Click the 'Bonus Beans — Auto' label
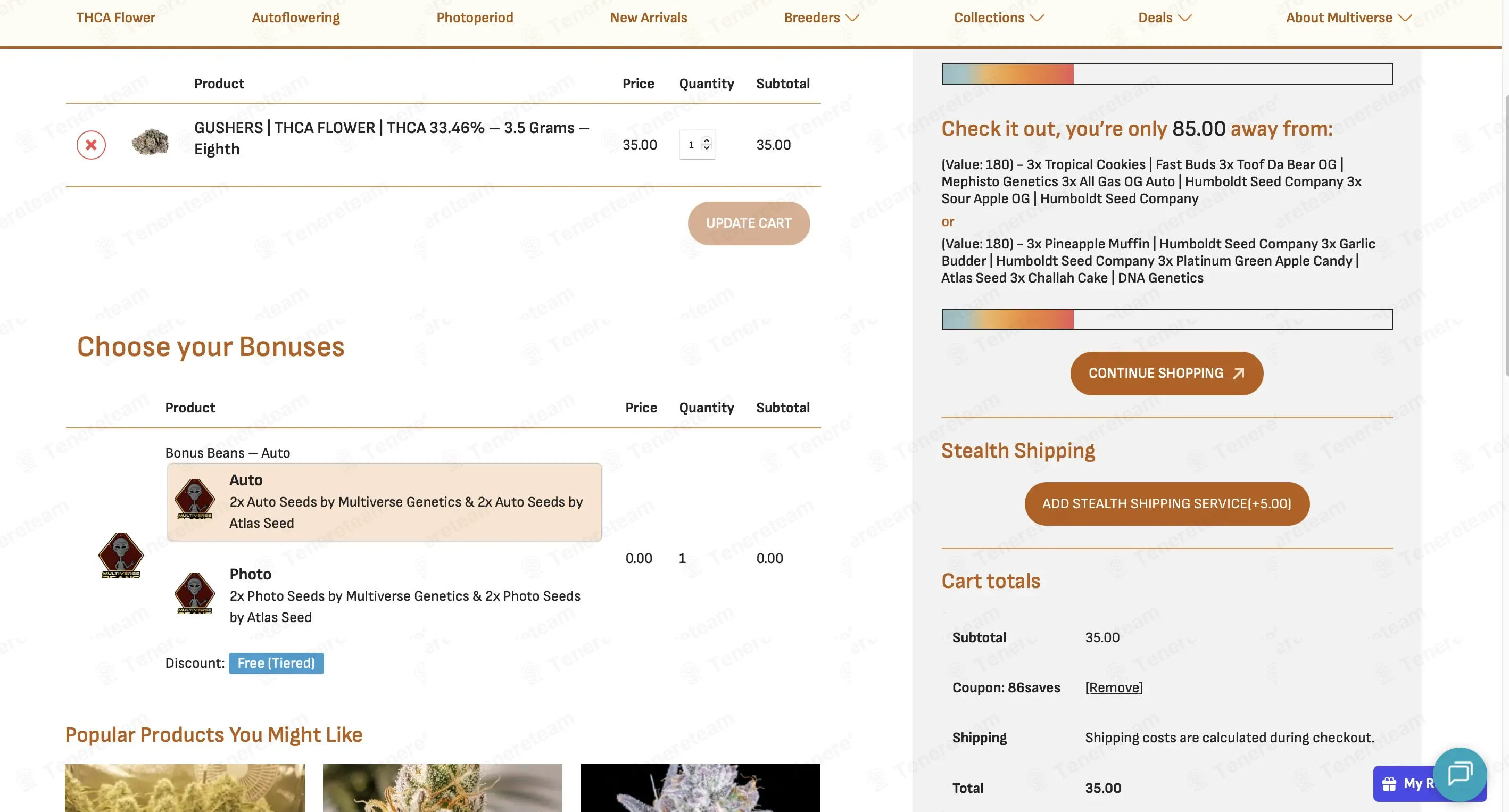The image size is (1509, 812). point(227,453)
